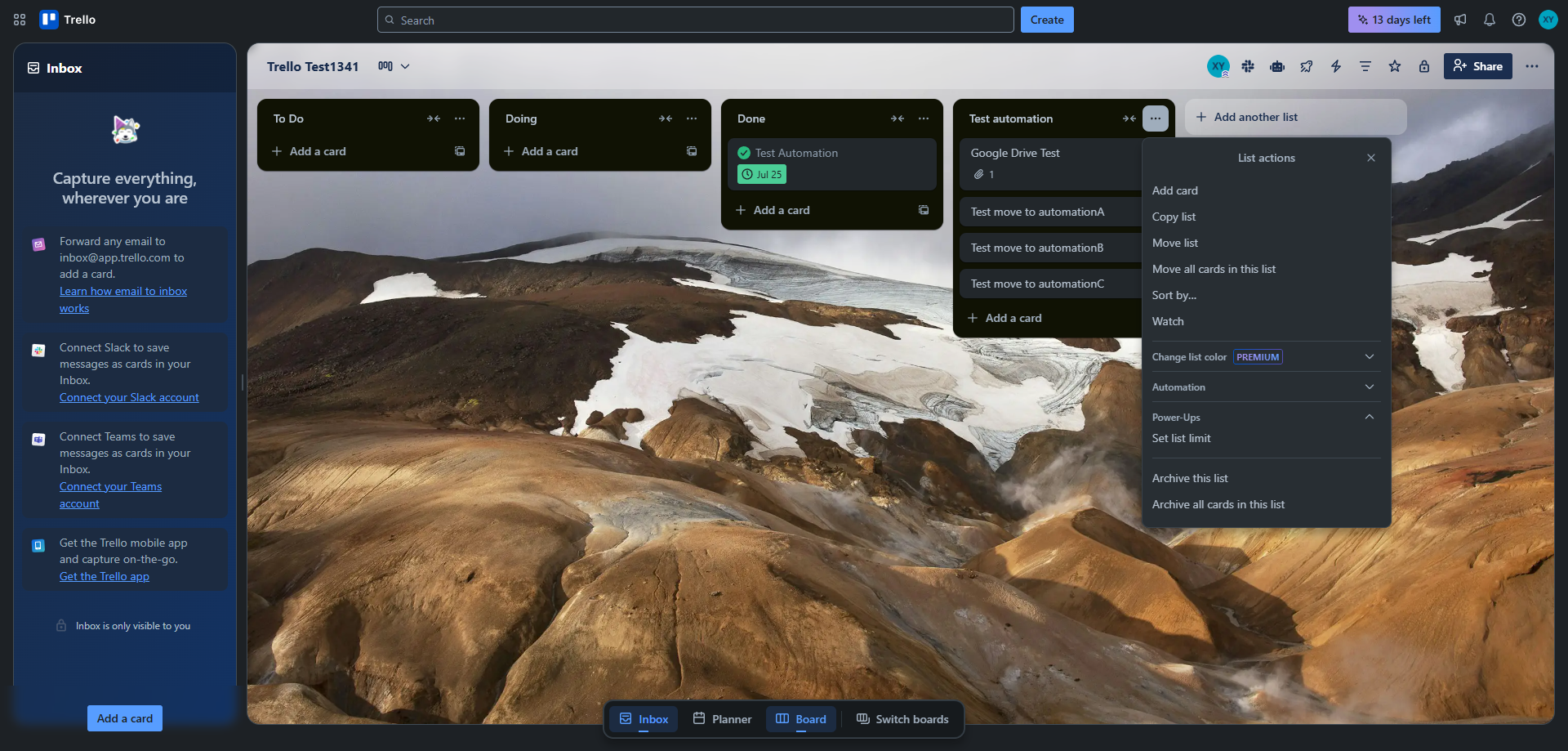Select Move all cards in this list
The image size is (1568, 751).
(x=1266, y=269)
